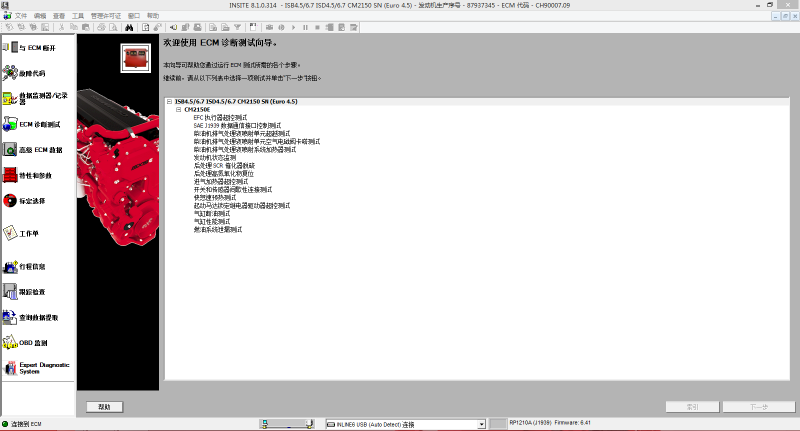Click the RP1210A (J1939) Firmware status text
Image resolution: width=800 pixels, height=431 pixels.
coord(550,423)
